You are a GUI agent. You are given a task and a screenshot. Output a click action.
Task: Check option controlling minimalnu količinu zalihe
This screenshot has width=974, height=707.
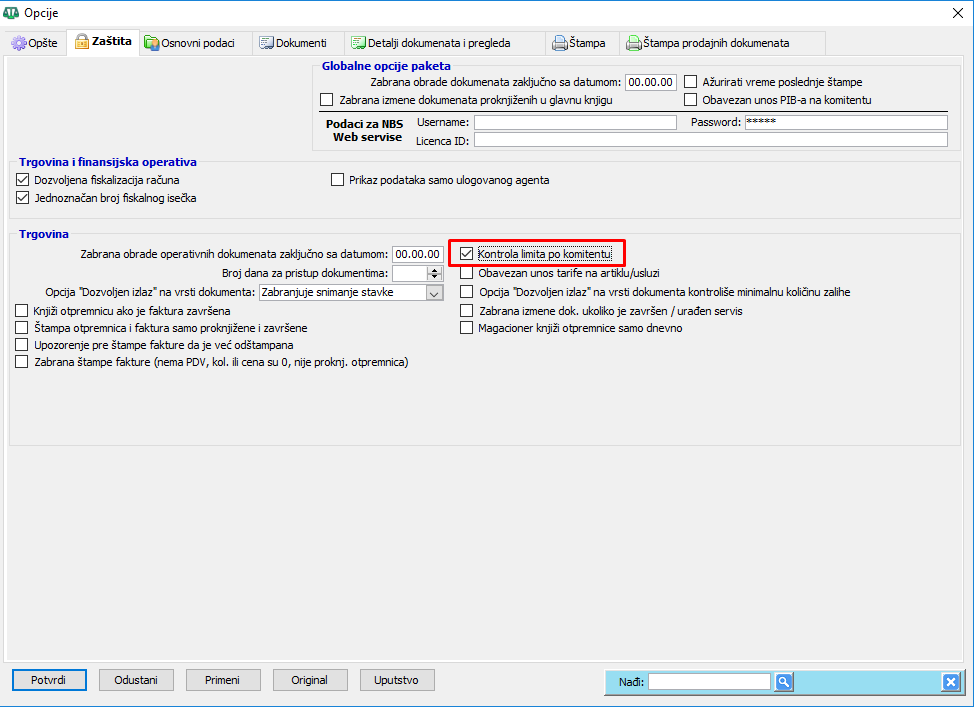tap(467, 292)
